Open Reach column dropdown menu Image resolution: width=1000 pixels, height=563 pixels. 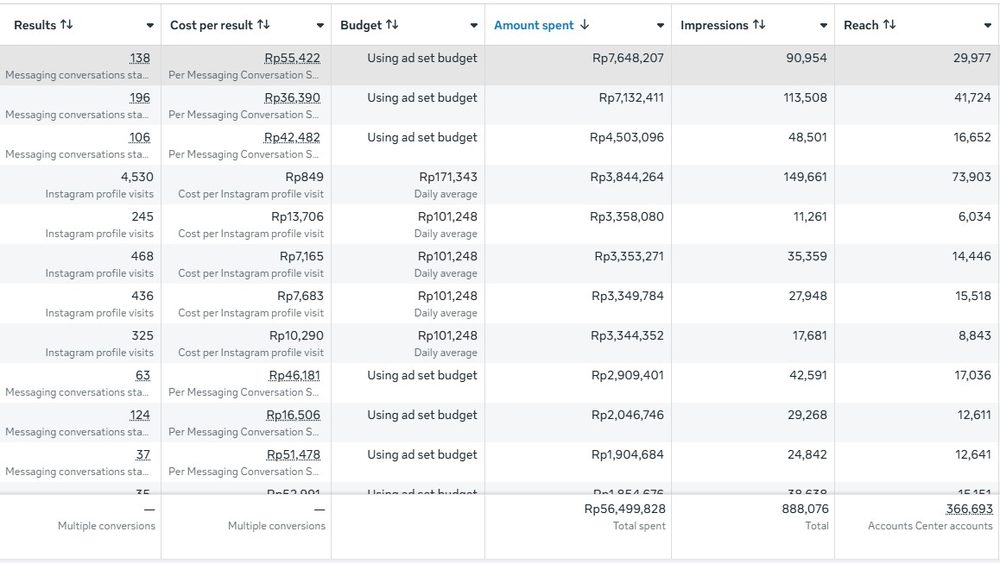[987, 26]
